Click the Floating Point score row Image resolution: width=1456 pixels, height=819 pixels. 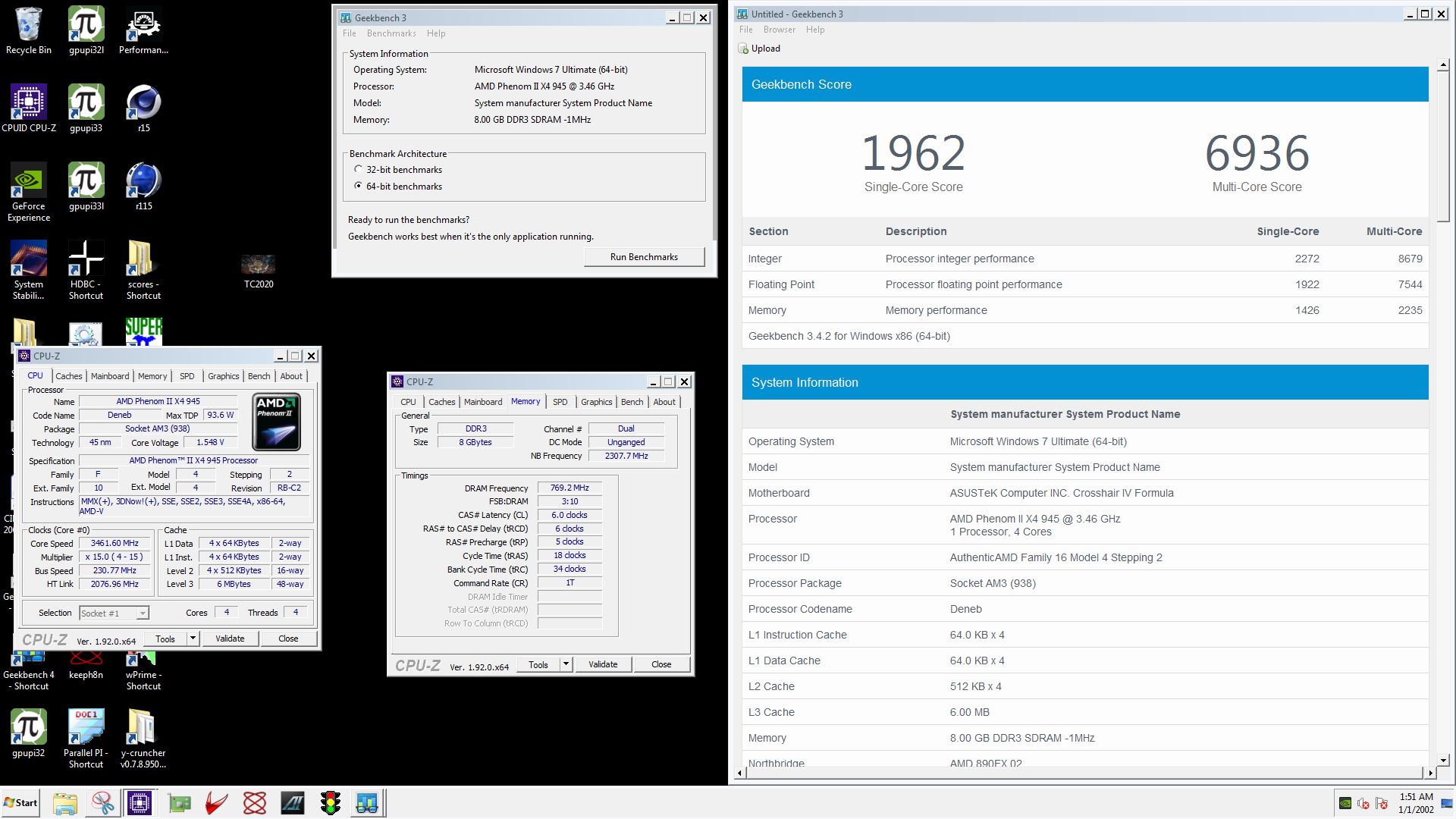point(1085,284)
